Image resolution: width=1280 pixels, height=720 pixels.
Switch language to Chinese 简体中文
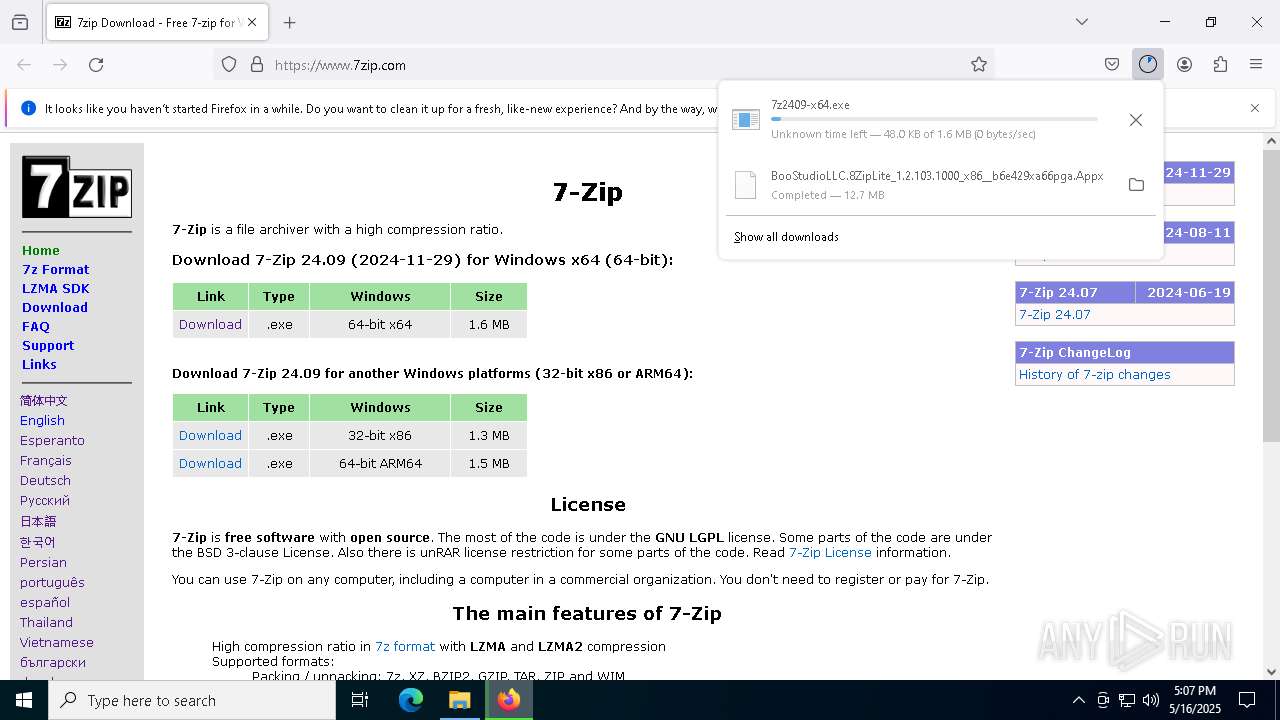[44, 400]
